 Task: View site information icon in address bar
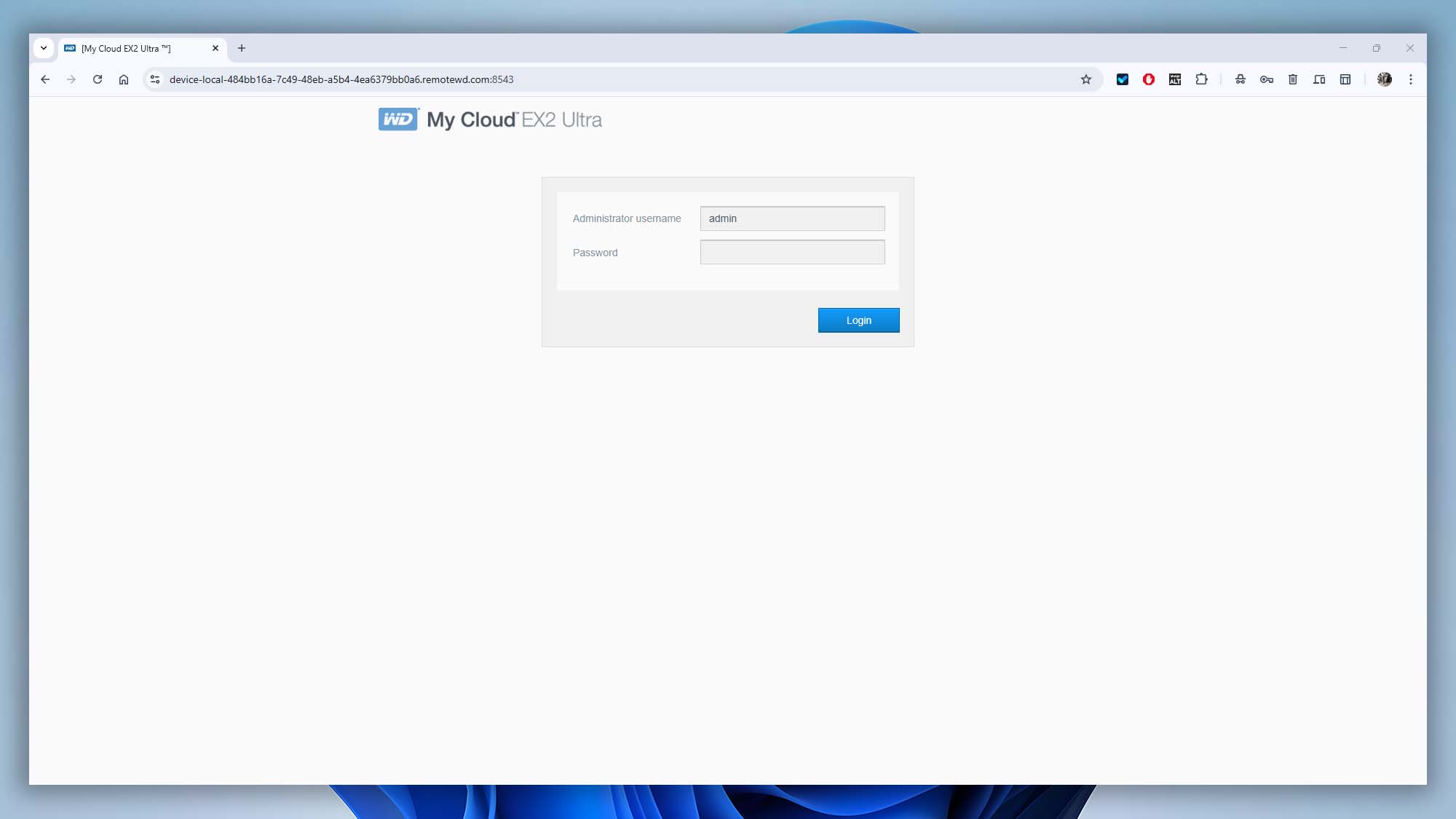click(154, 79)
